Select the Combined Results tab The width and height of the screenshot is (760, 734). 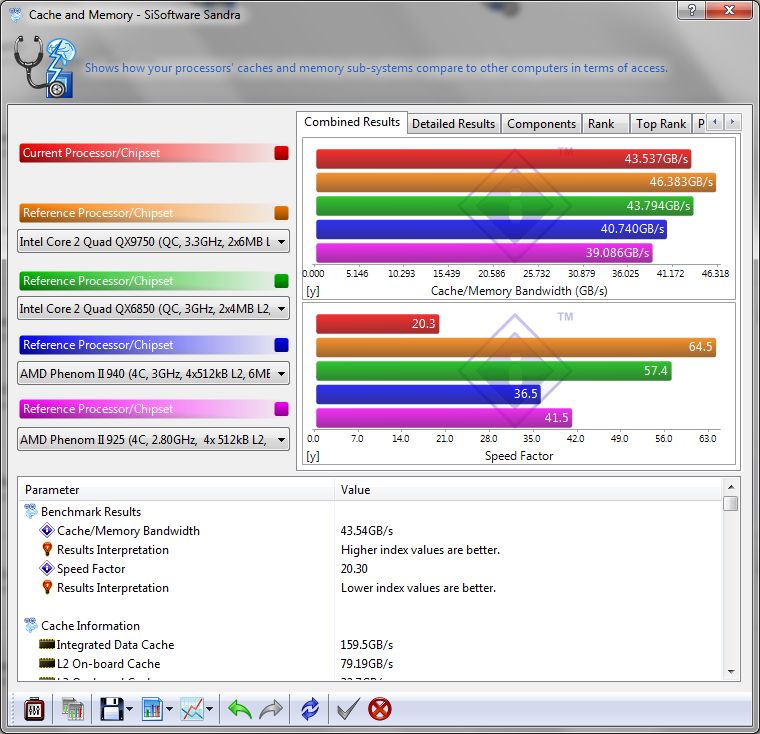coord(352,122)
